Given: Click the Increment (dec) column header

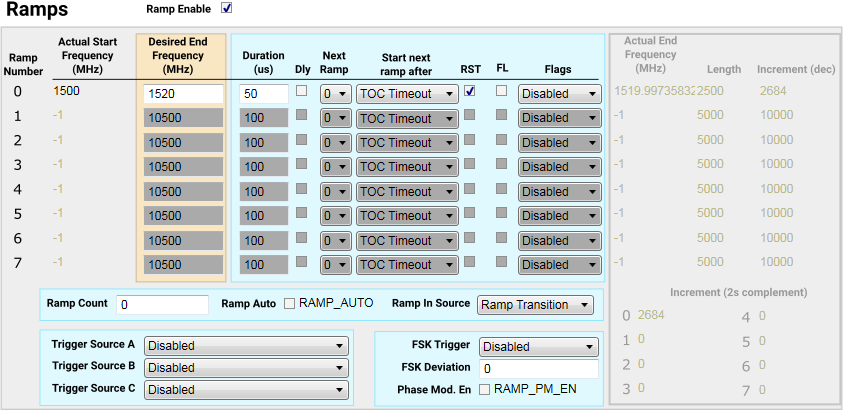Looking at the screenshot, I should click(796, 69).
